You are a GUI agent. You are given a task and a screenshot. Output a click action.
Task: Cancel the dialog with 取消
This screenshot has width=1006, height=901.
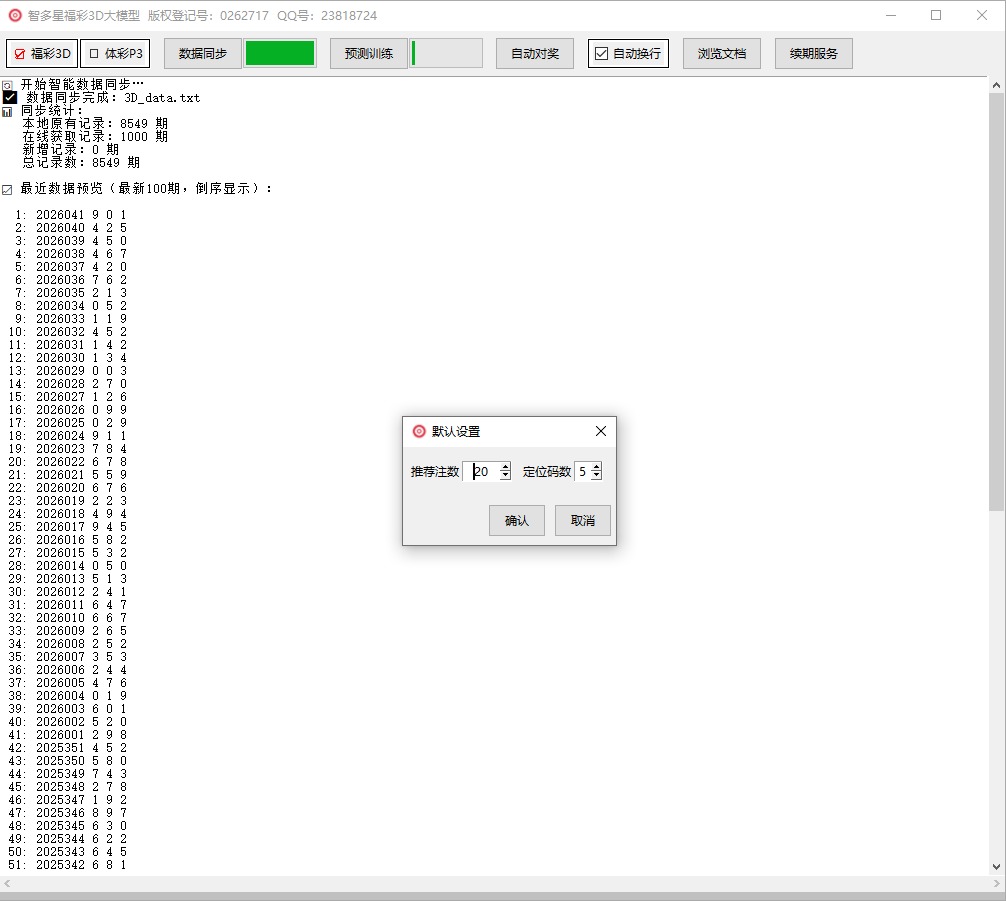click(x=582, y=521)
